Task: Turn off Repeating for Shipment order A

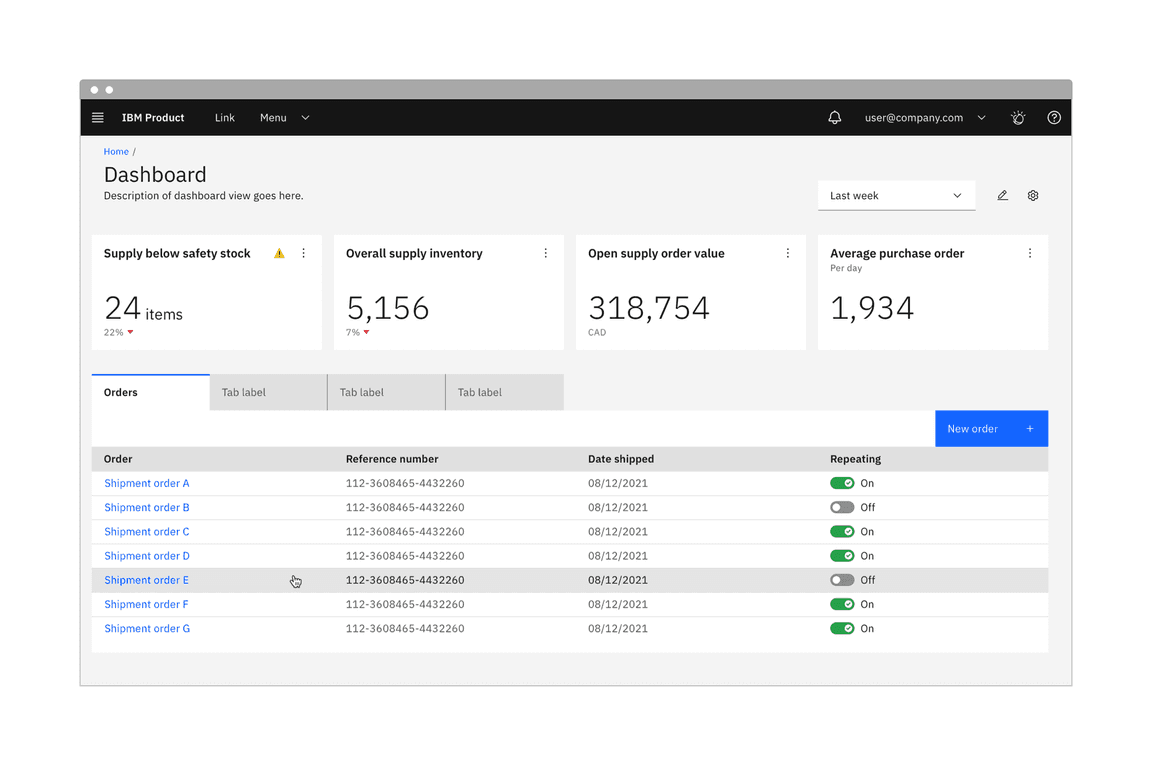Action: coord(842,483)
